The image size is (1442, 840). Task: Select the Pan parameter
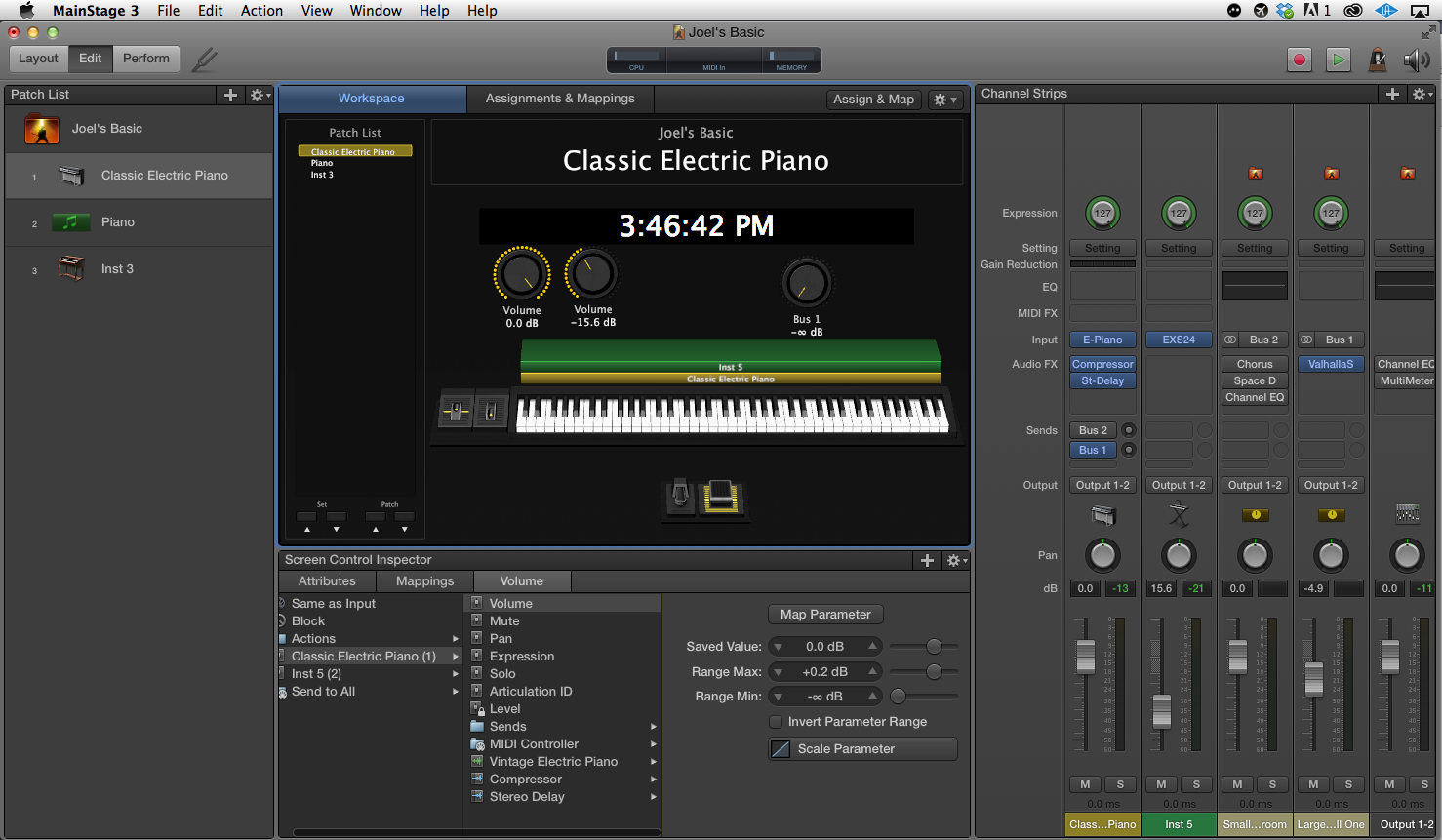point(564,639)
